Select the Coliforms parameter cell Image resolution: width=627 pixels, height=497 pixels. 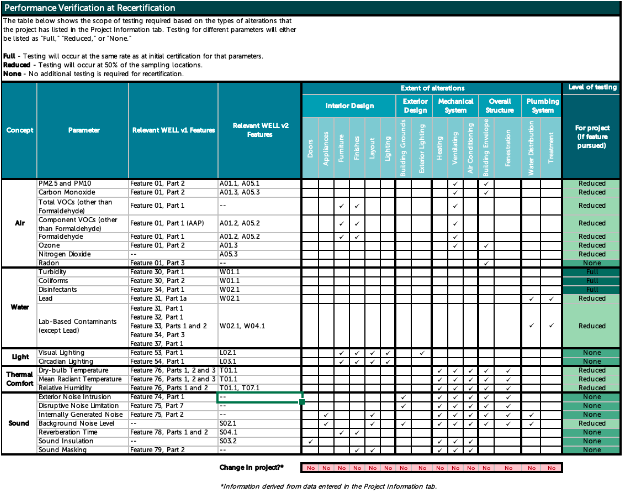pos(83,281)
